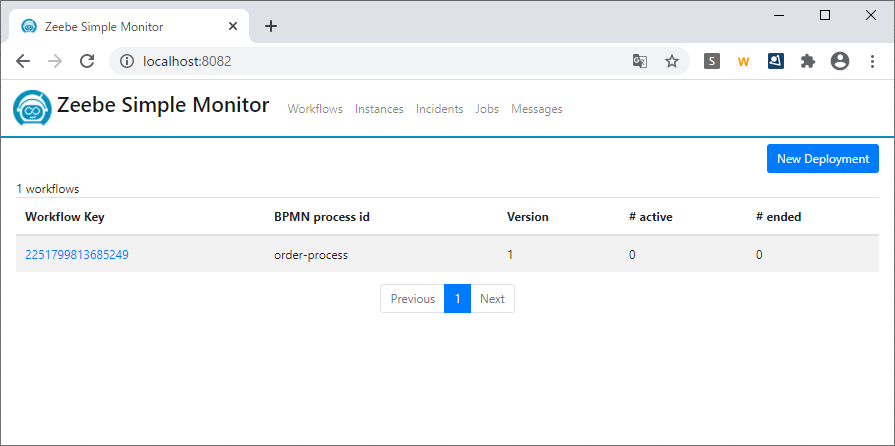Open the Workflows navigation item
Image resolution: width=895 pixels, height=446 pixels.
(315, 109)
